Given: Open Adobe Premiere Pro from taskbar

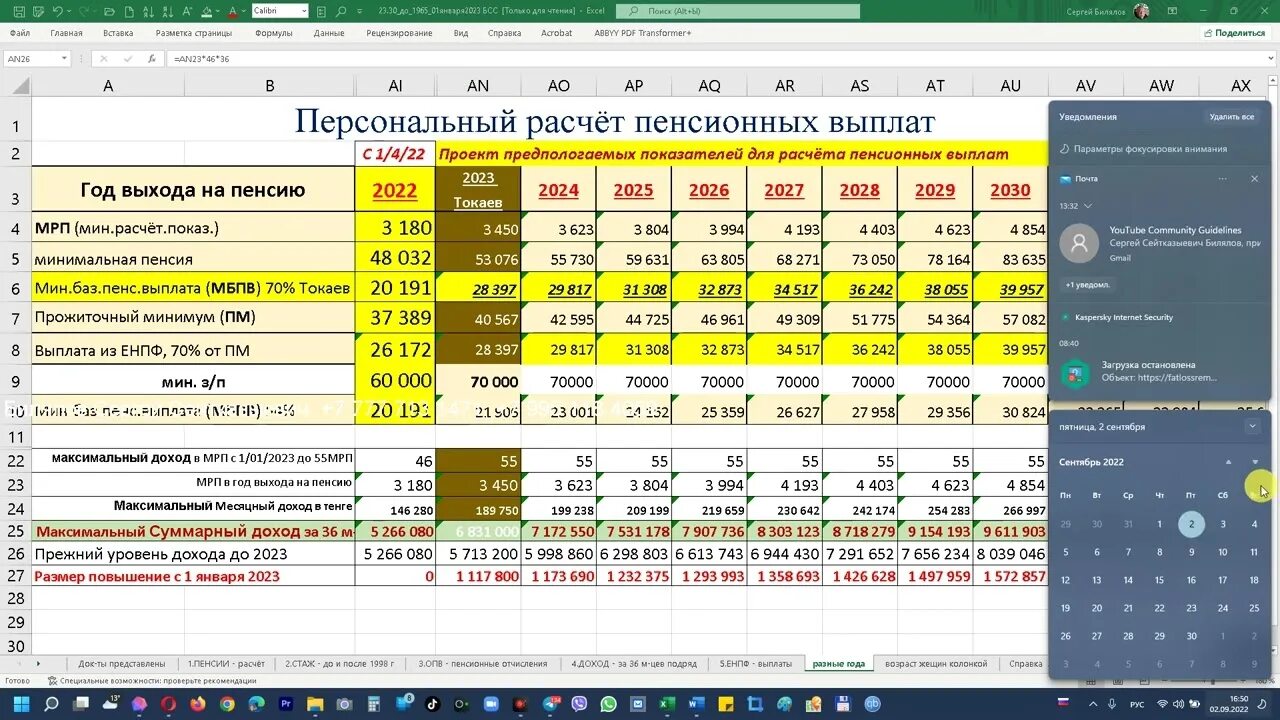Looking at the screenshot, I should pyautogui.click(x=285, y=704).
